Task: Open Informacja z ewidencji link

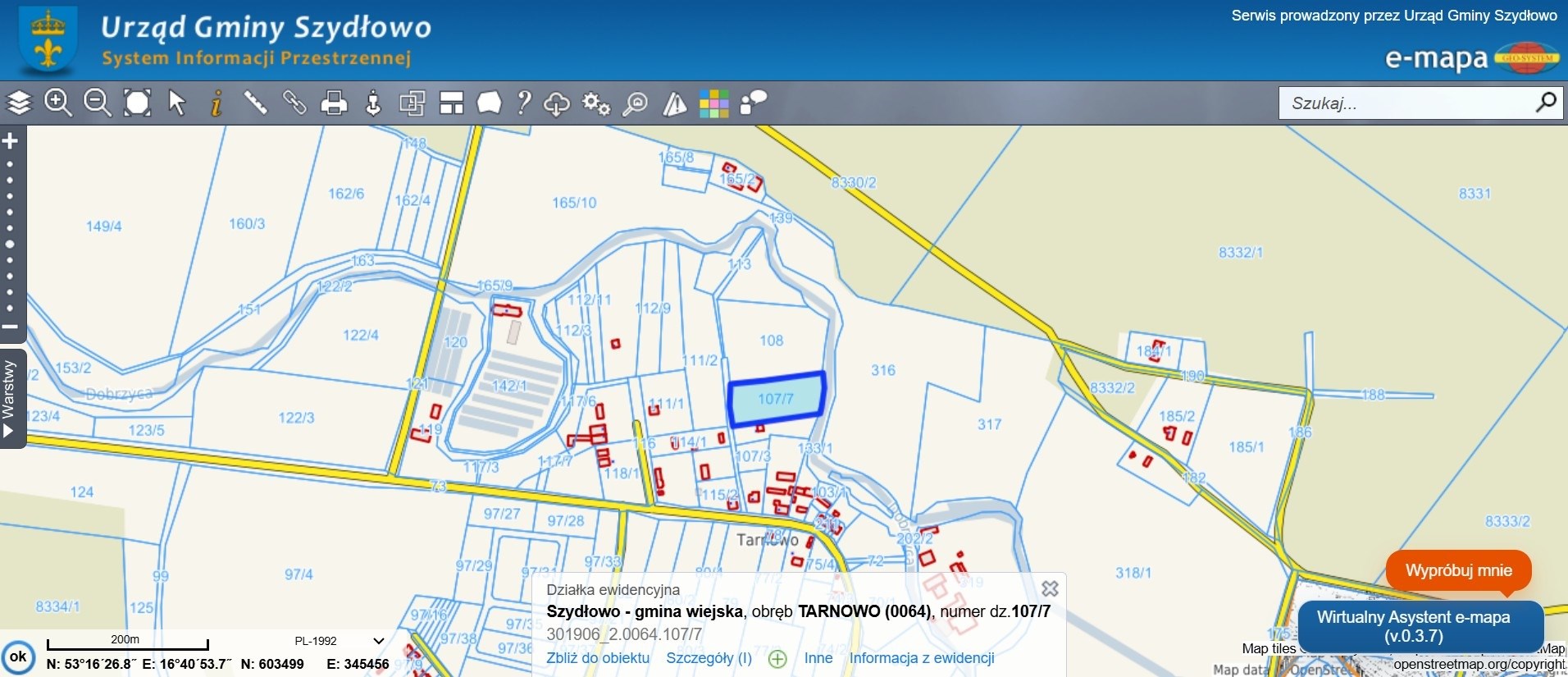Action: coord(921,658)
